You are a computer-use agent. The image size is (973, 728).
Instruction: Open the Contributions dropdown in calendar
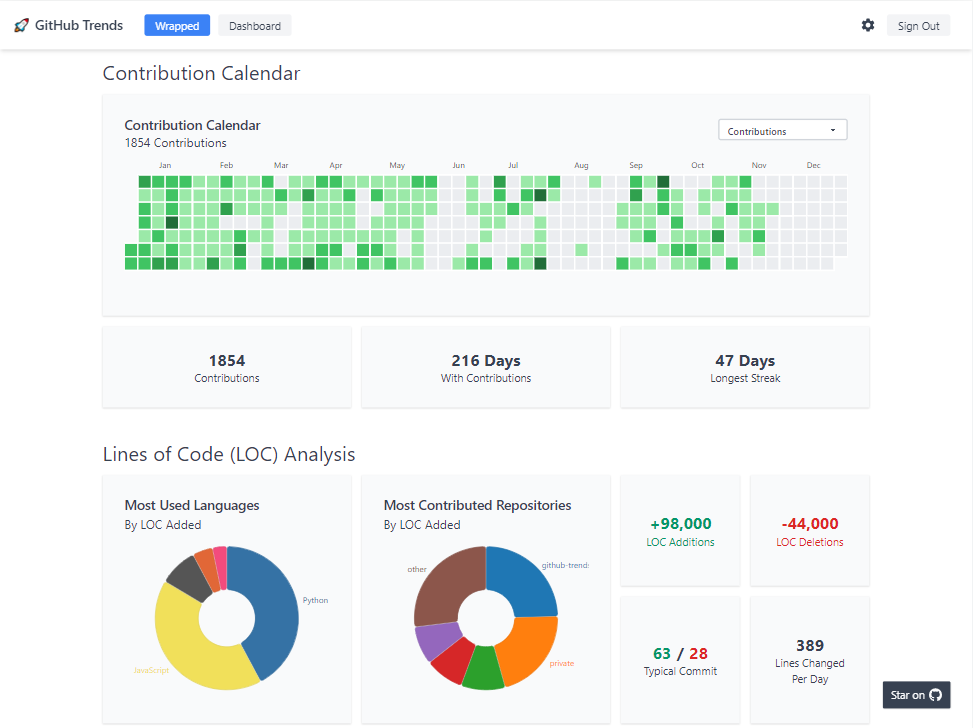coord(782,131)
